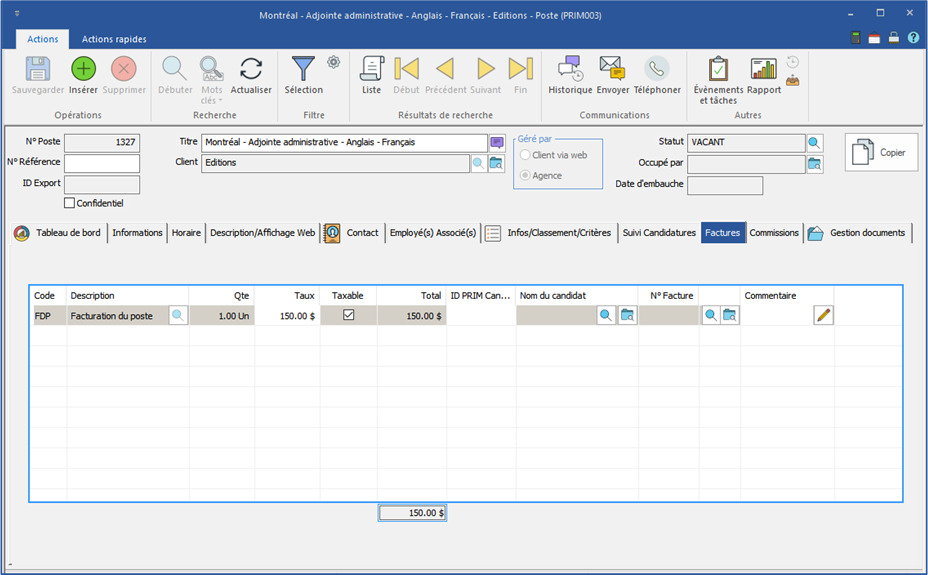The height and width of the screenshot is (575, 928).
Task: Switch to the Commissions tab
Action: (774, 233)
